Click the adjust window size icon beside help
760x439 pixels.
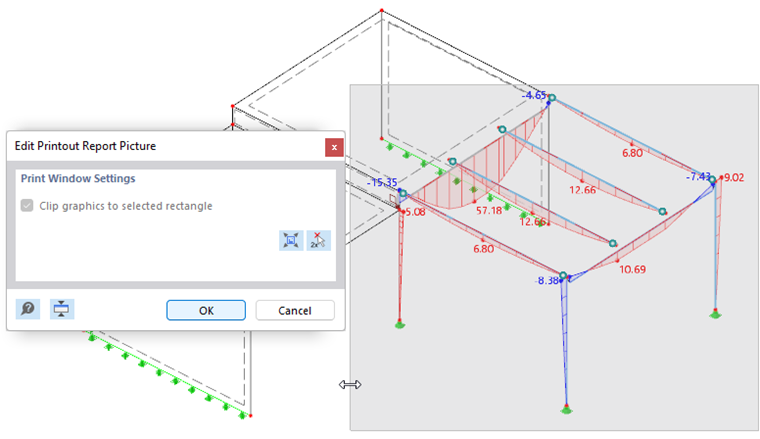tap(62, 309)
